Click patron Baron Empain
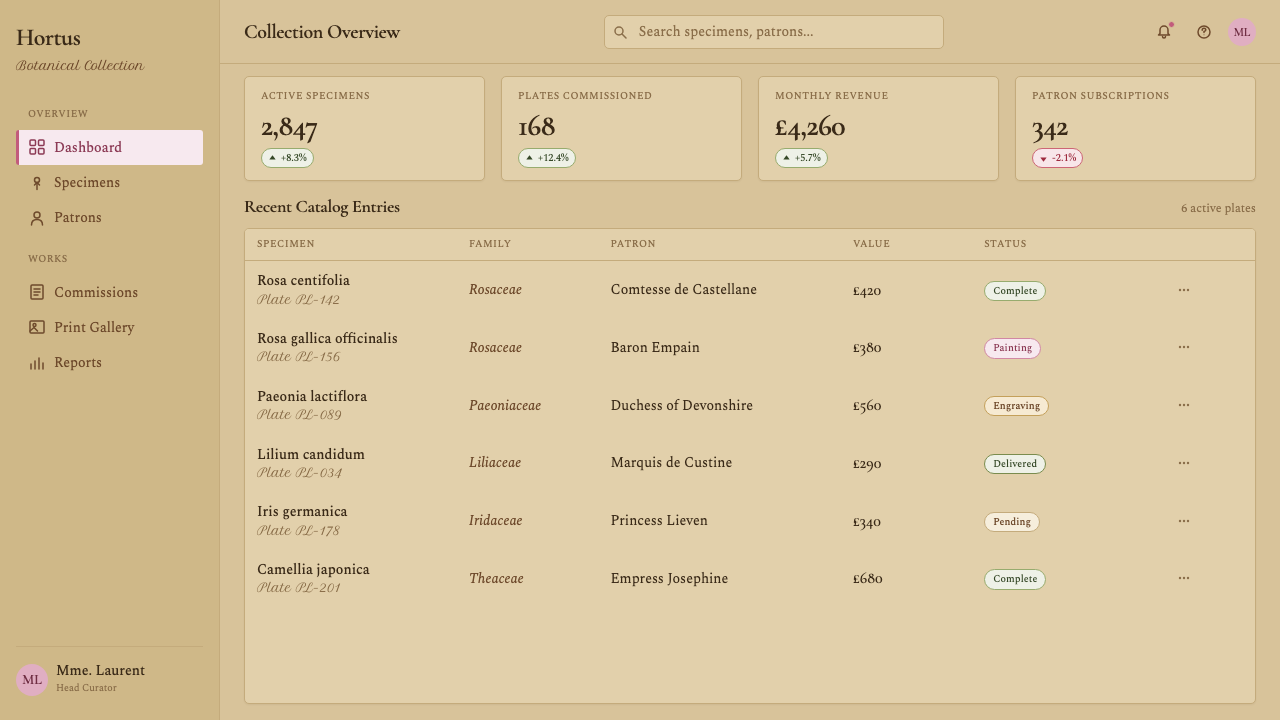 click(x=655, y=348)
